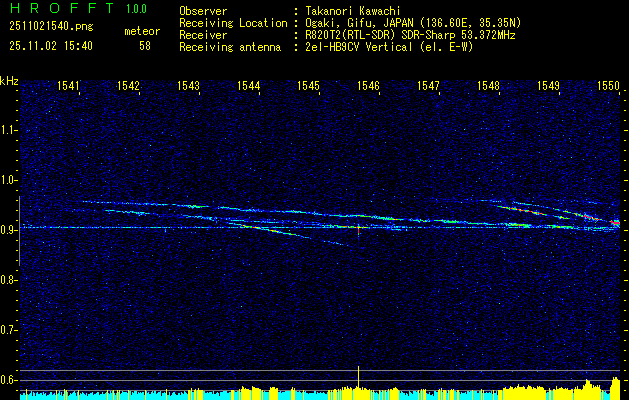629x400 pixels.
Task: Click the 1.0 frequency axis label
Action: pos(8,180)
